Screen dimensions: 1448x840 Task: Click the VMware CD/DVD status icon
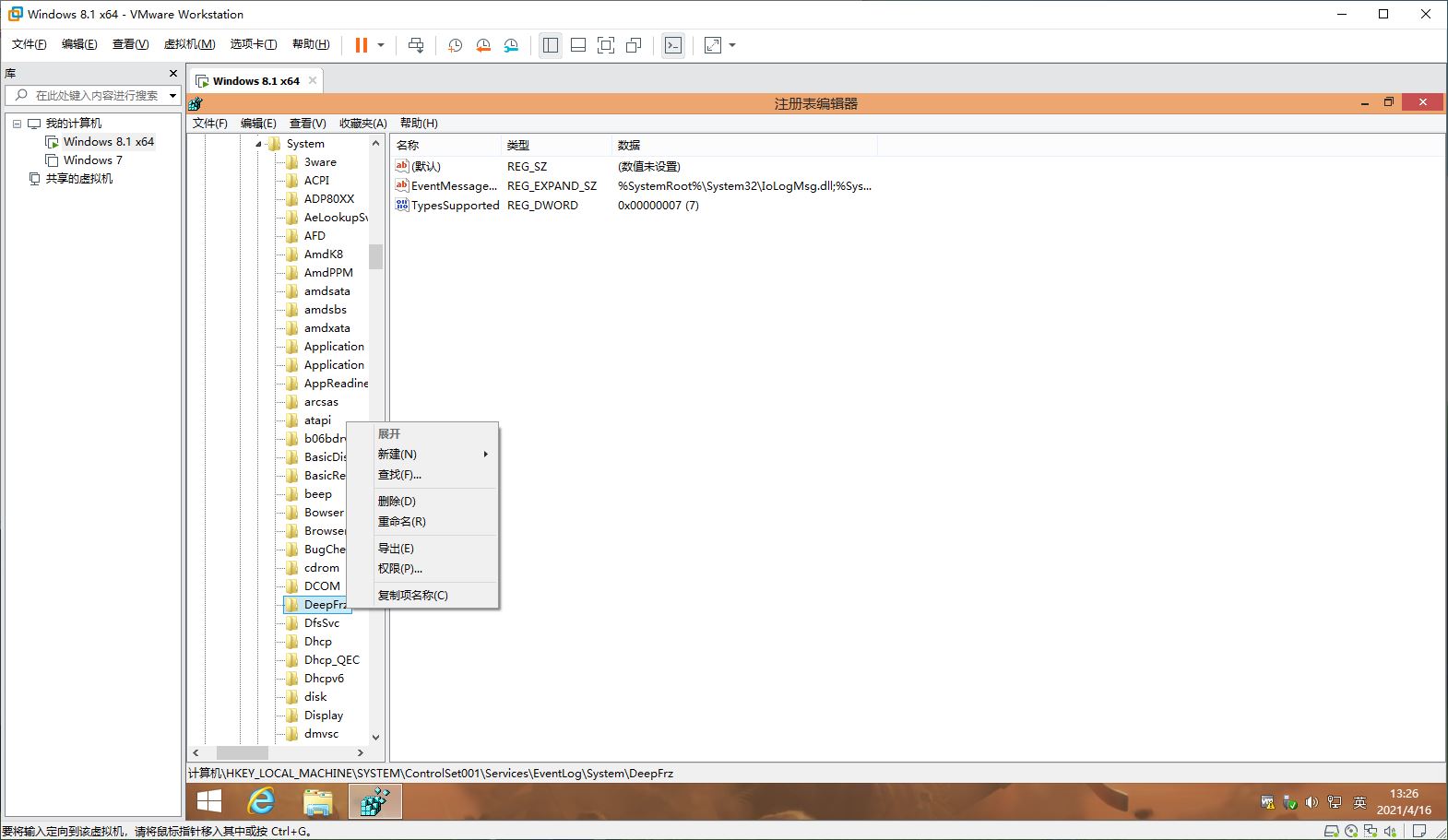pyautogui.click(x=1351, y=831)
